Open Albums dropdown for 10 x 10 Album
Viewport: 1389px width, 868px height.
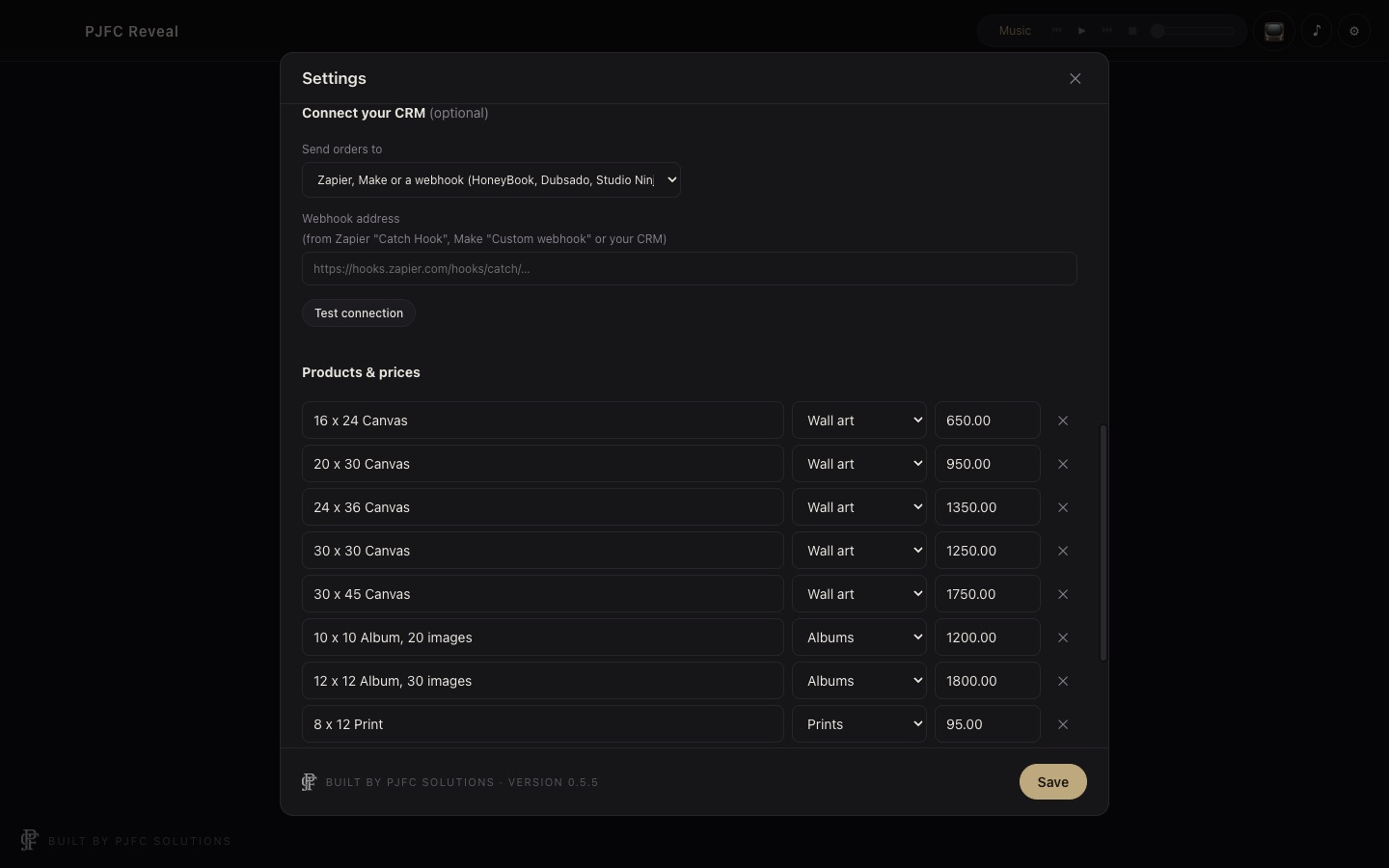tap(859, 637)
